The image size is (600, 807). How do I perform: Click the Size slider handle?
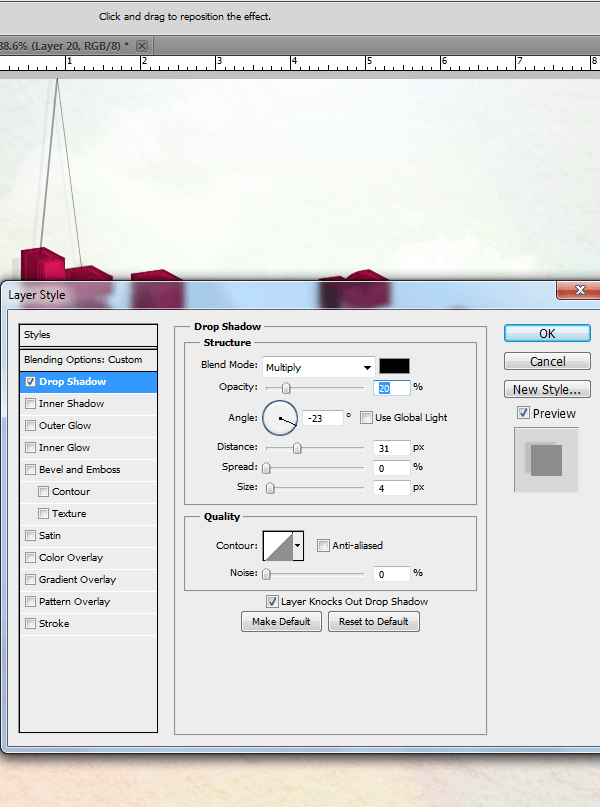point(270,488)
